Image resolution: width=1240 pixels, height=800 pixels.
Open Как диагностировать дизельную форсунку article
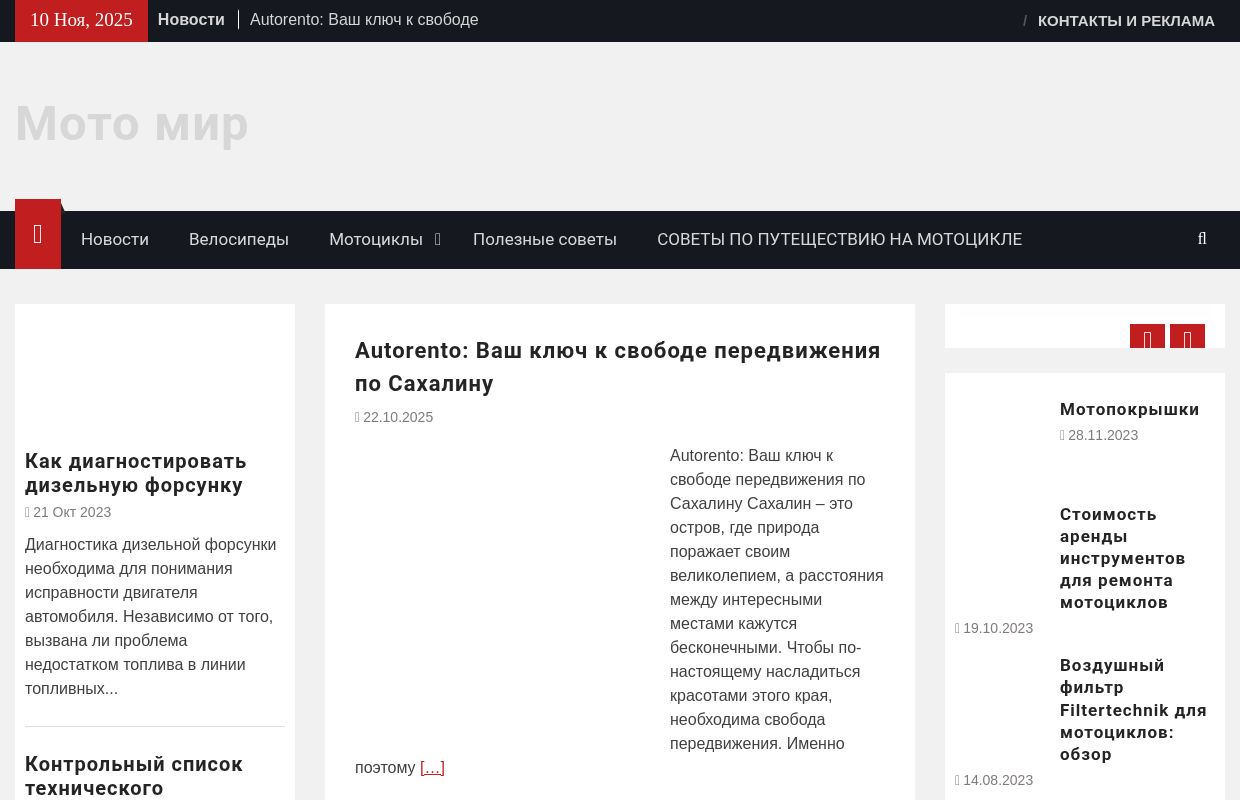136,473
